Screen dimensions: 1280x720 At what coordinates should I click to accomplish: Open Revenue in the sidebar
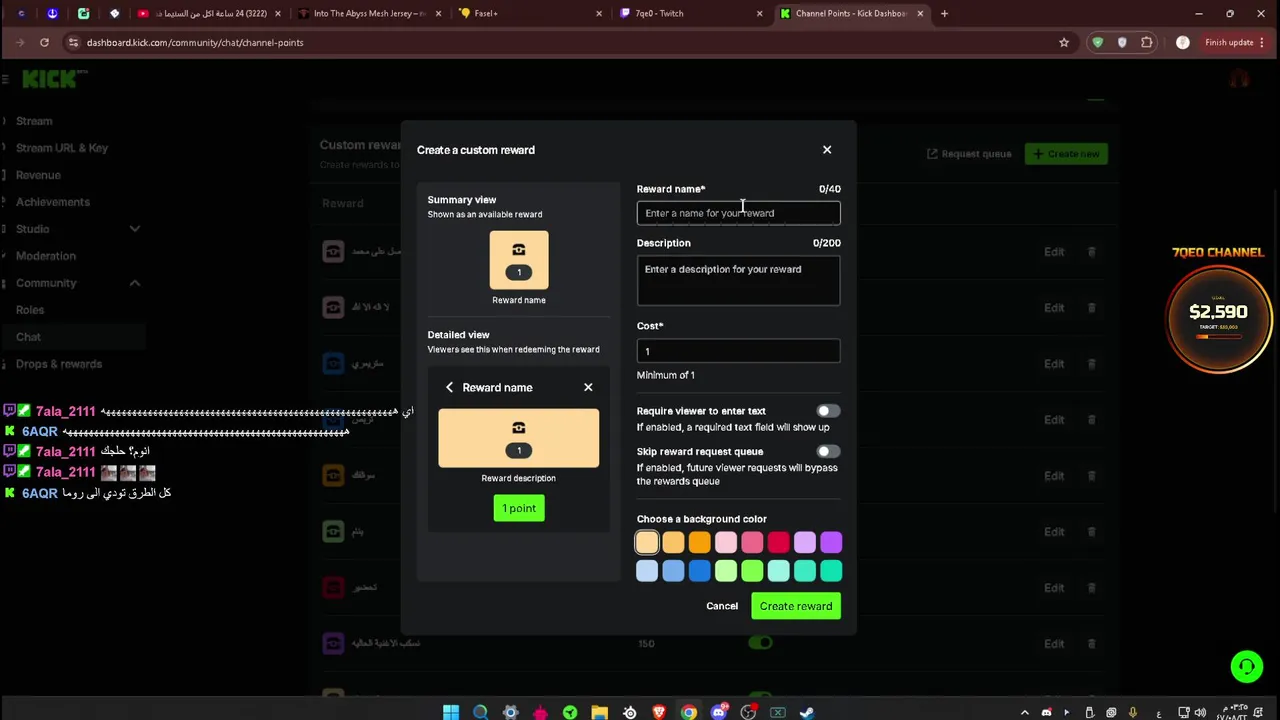pyautogui.click(x=38, y=175)
